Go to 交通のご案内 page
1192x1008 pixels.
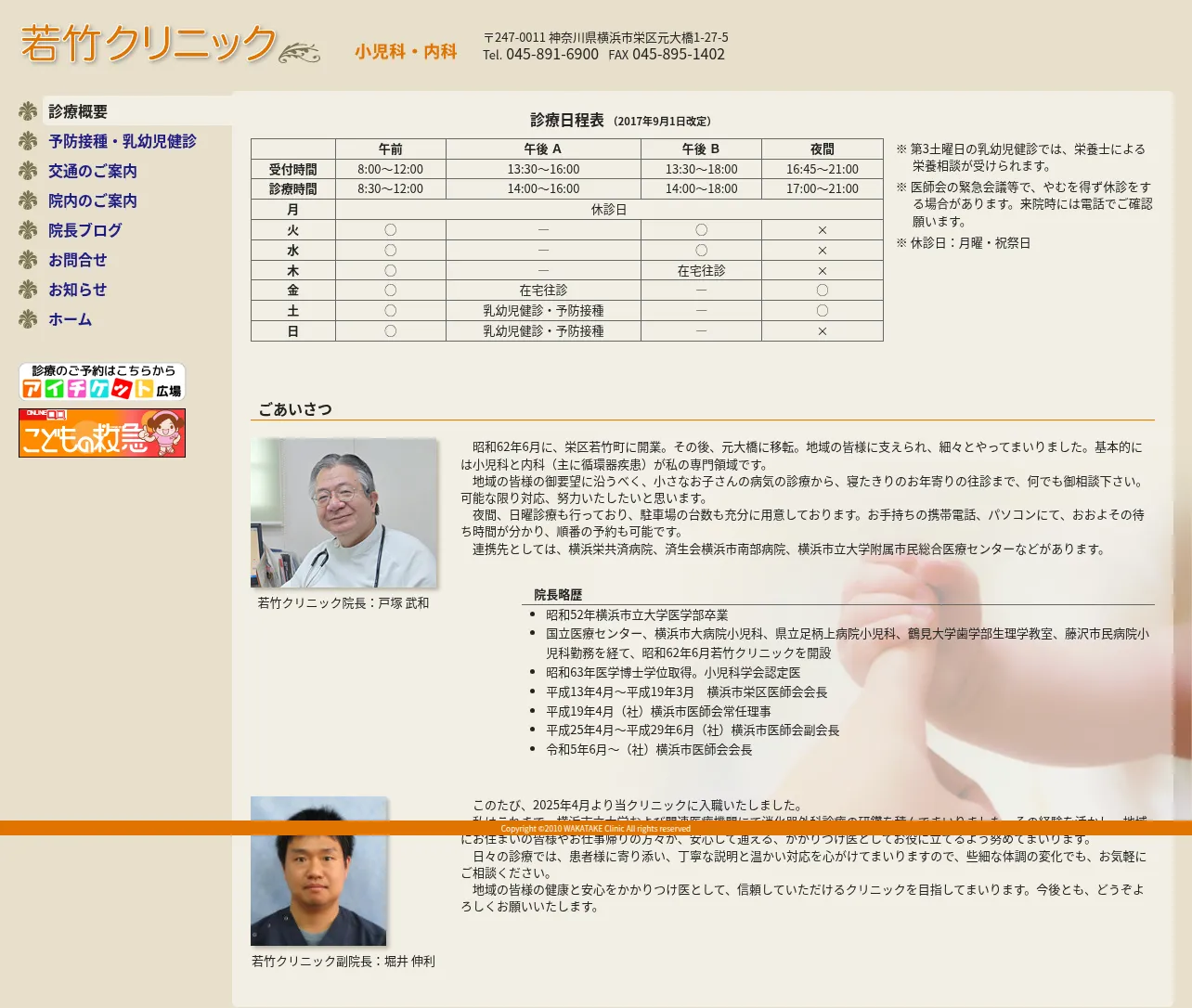tap(93, 171)
